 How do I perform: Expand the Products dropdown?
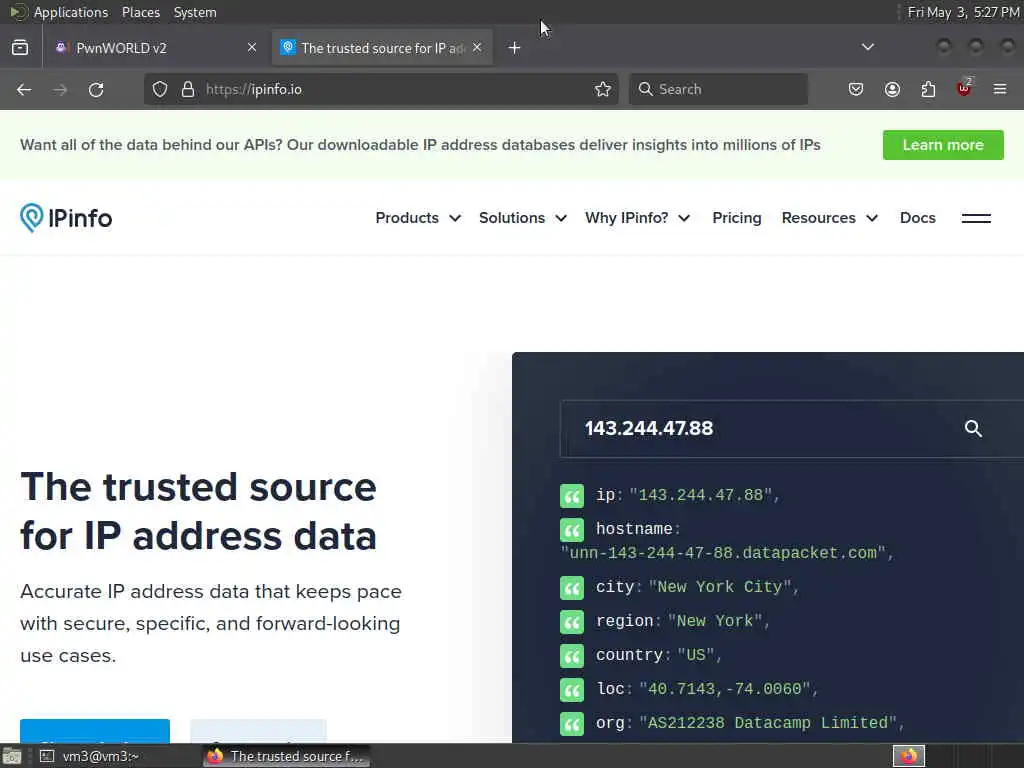tap(418, 218)
